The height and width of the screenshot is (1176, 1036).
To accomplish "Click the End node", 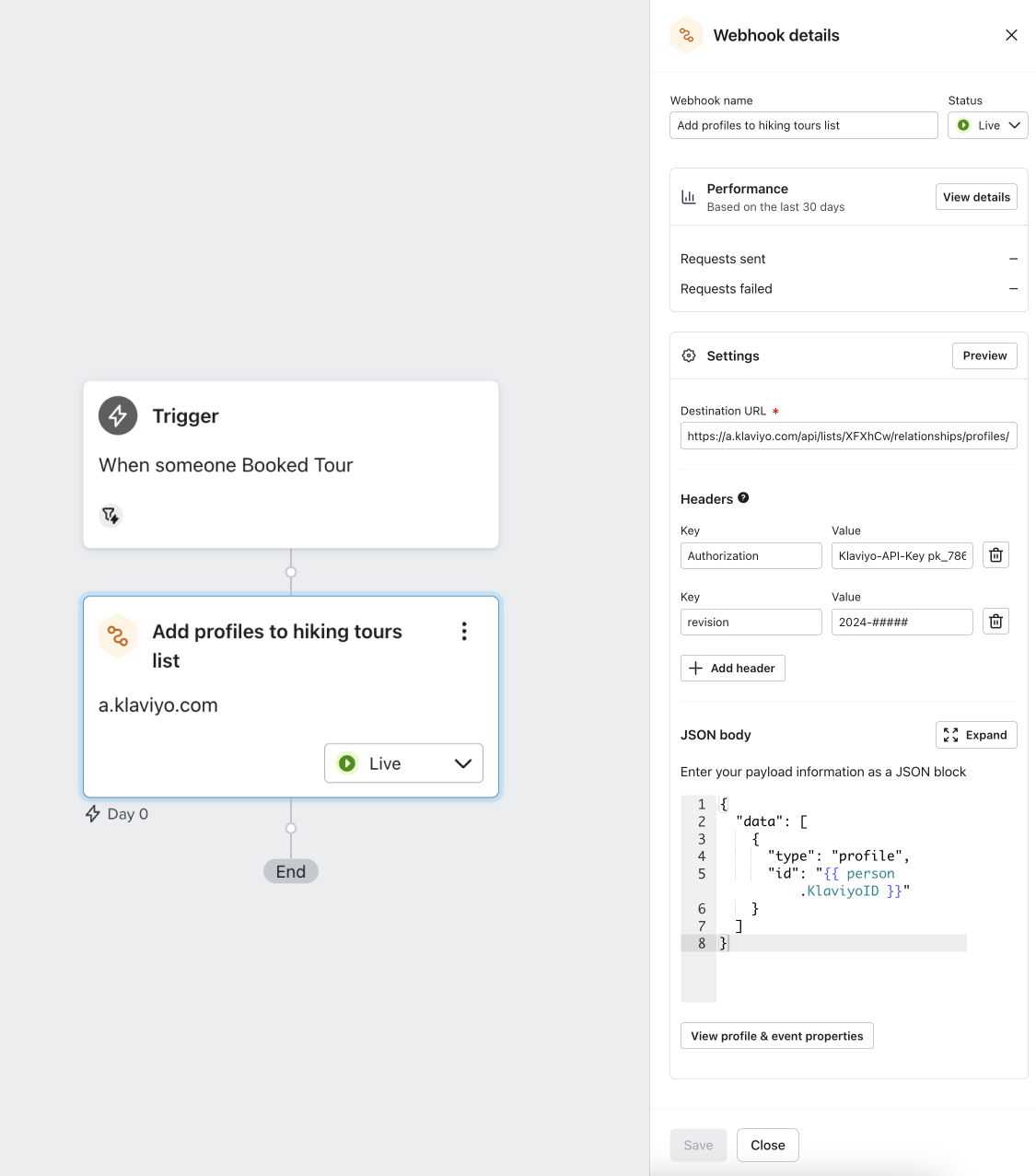I will 291,871.
